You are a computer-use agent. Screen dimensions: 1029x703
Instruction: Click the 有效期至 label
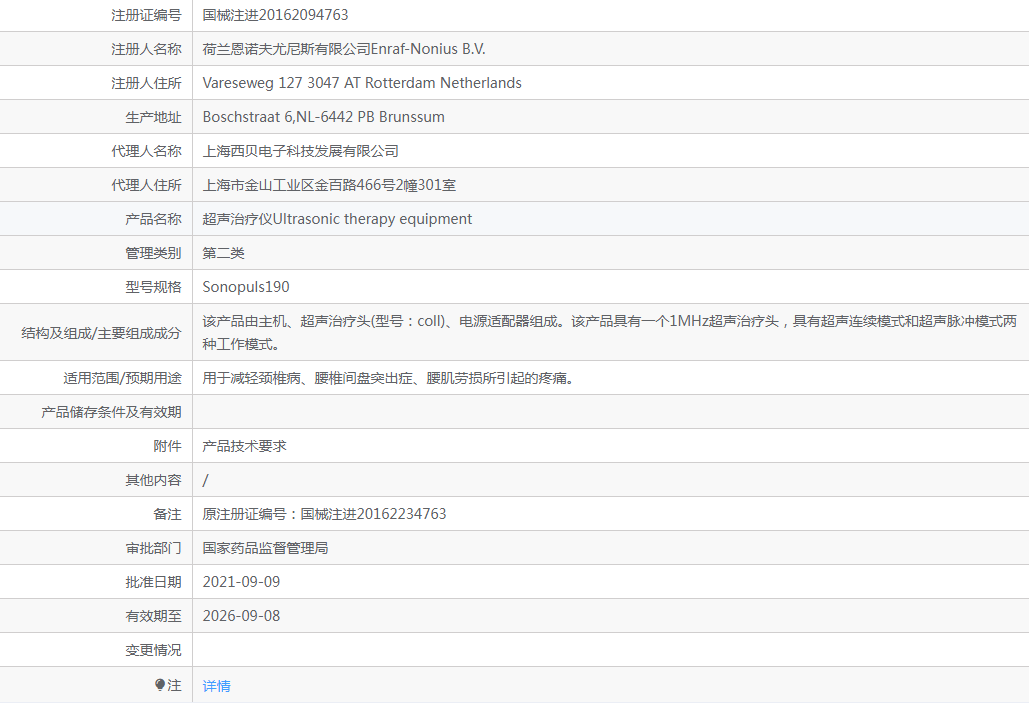154,617
